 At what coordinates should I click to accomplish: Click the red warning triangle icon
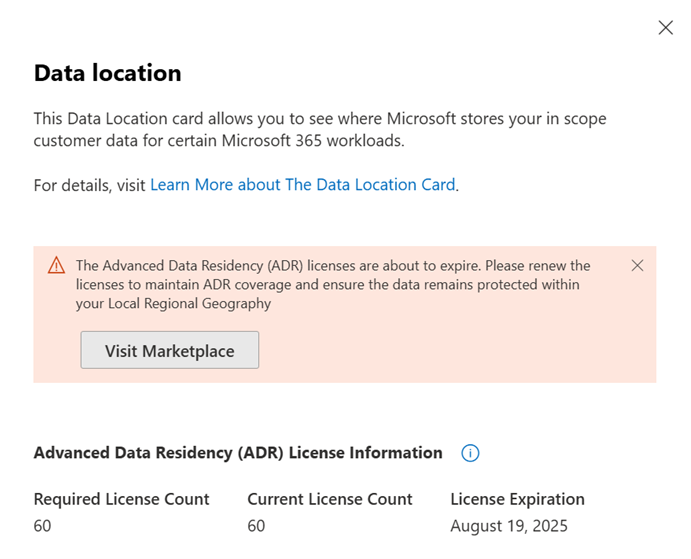click(x=56, y=266)
